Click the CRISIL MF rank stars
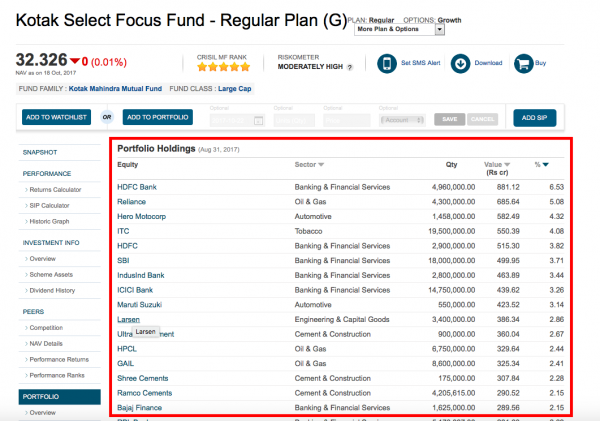Viewport: 600px width, 421px height. [223, 67]
